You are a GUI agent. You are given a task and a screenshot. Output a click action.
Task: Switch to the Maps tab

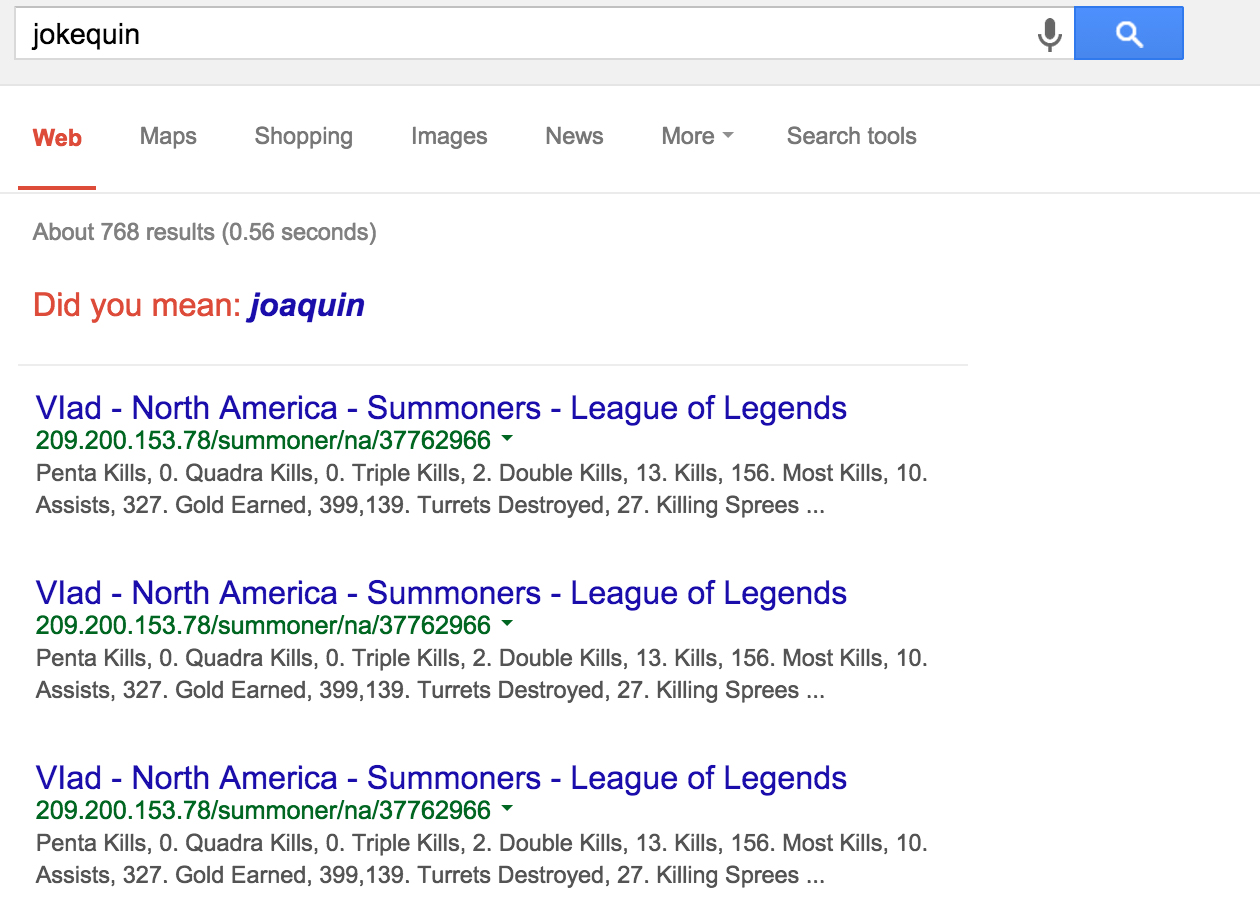[x=168, y=137]
